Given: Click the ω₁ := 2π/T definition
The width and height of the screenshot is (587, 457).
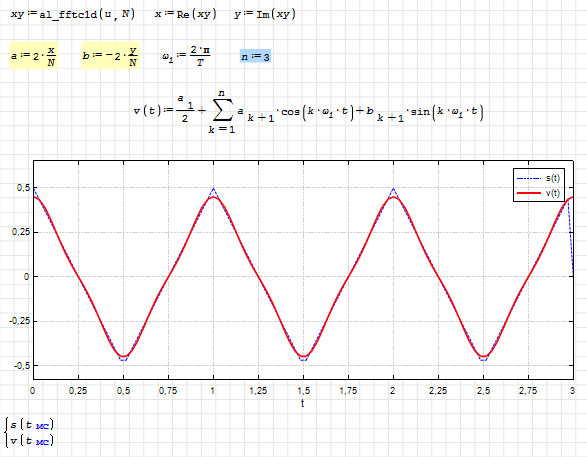Looking at the screenshot, I should [186, 55].
